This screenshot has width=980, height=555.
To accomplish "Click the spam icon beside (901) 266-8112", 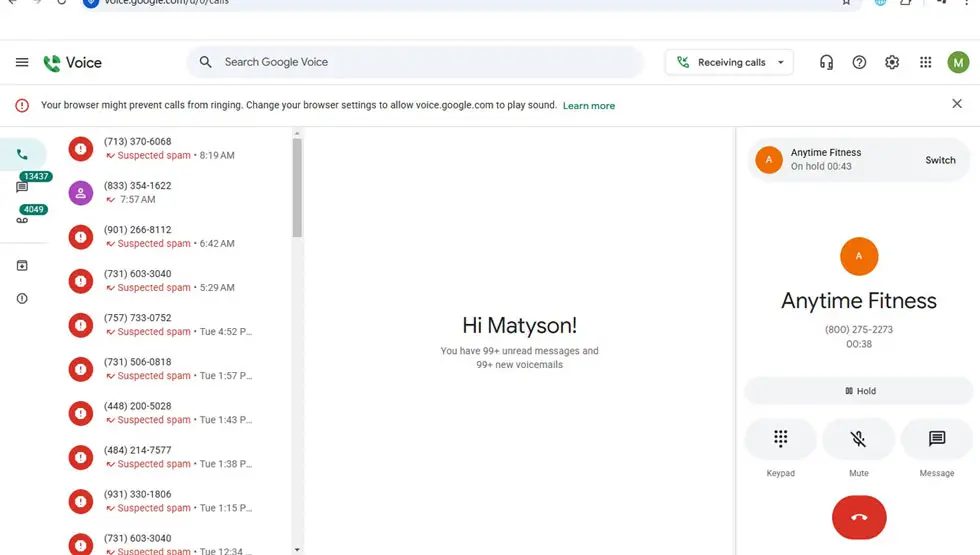I will tap(81, 237).
